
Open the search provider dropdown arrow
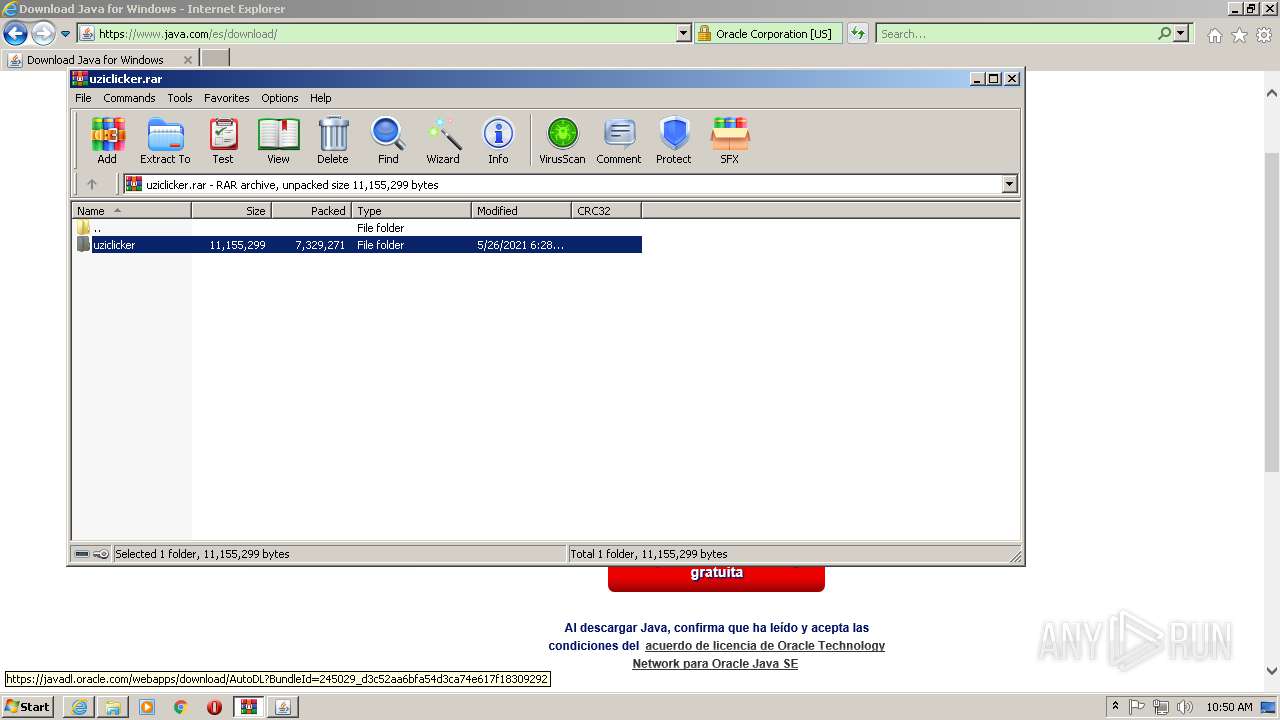pos(1182,34)
